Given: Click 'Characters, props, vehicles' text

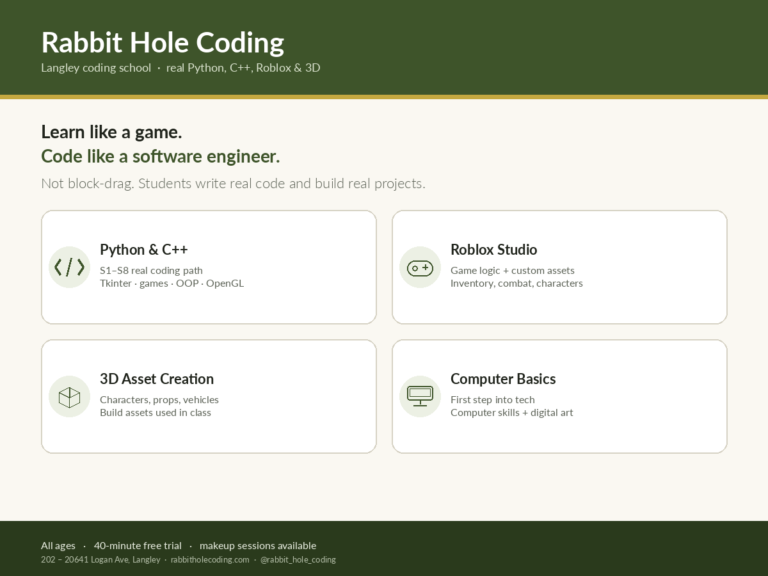Looking at the screenshot, I should click(159, 400).
